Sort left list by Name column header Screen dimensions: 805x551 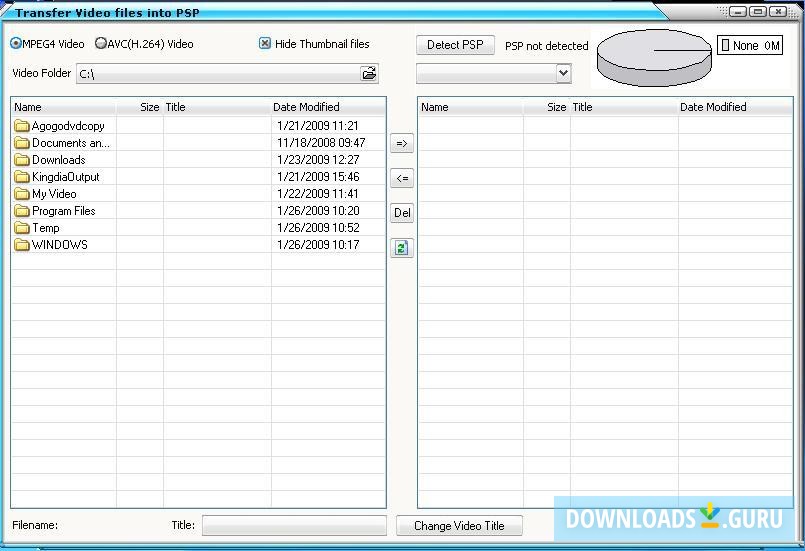(x=64, y=107)
